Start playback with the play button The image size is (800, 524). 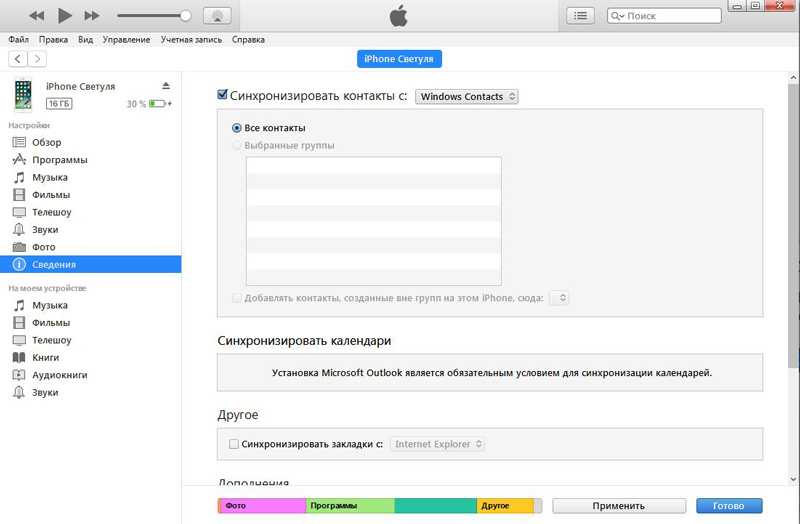[x=64, y=16]
